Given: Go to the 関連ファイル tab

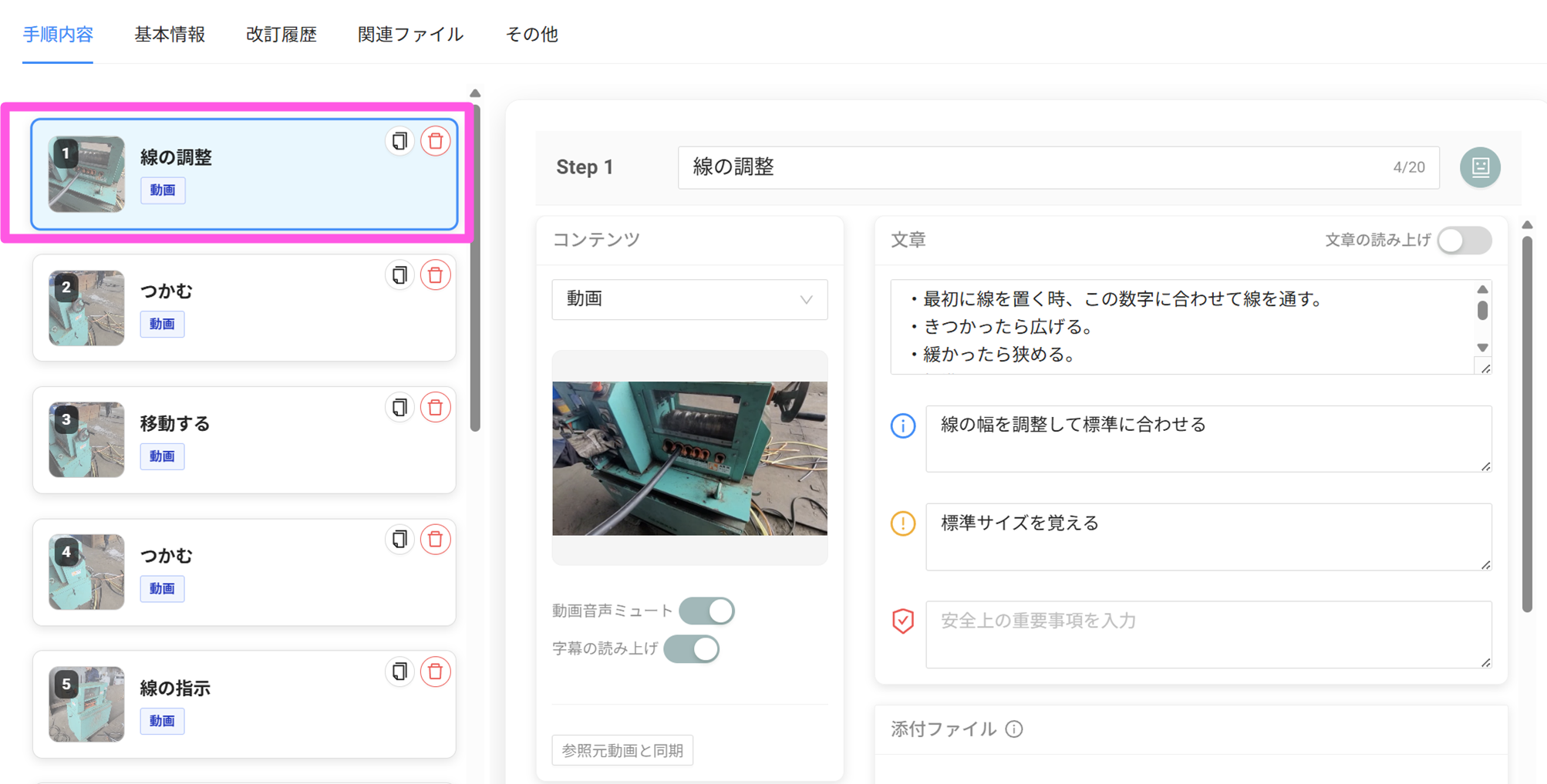Looking at the screenshot, I should (x=410, y=35).
